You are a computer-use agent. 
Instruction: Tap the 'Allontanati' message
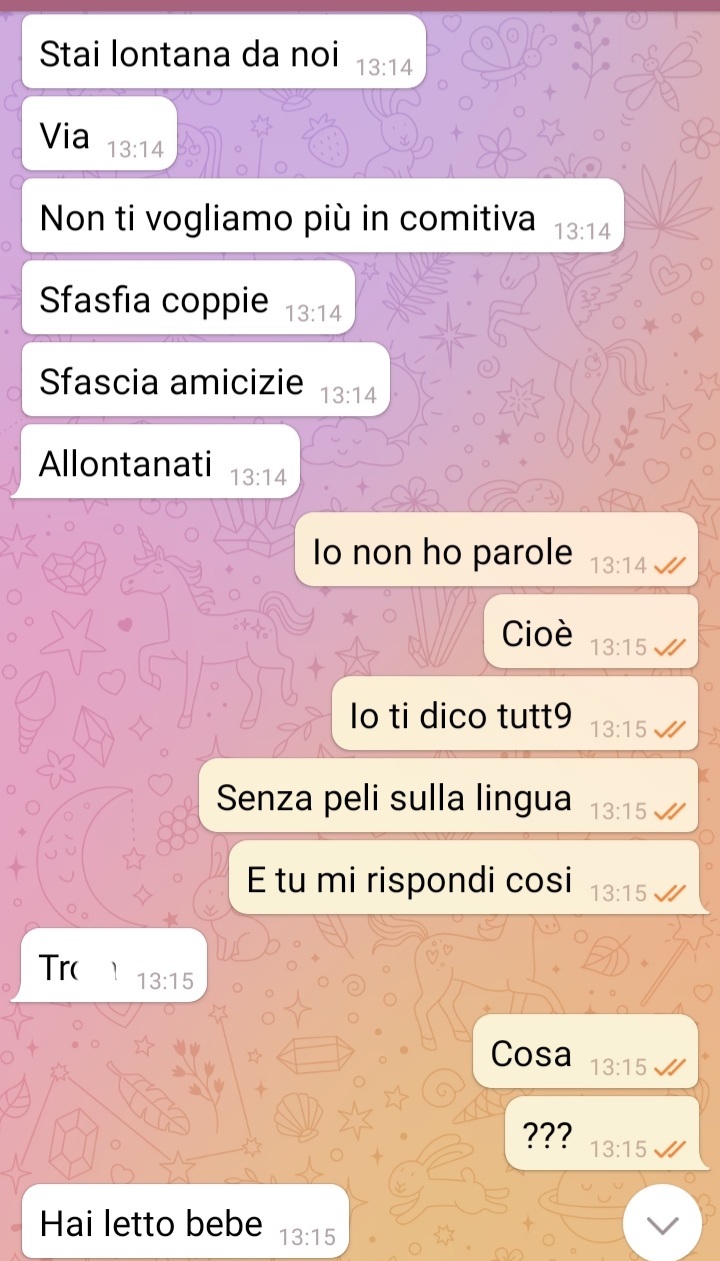[x=156, y=462]
